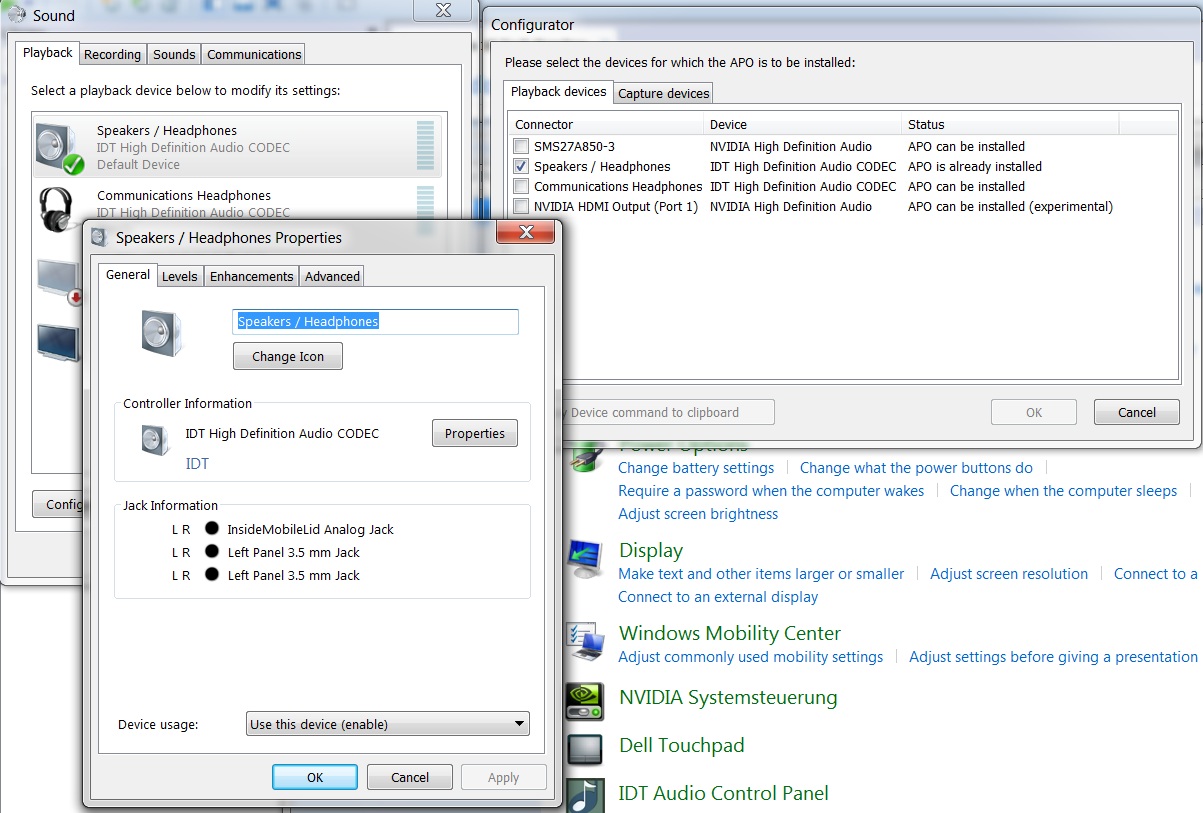Uncheck the Speakers / Headphones APO checkbox

521,167
